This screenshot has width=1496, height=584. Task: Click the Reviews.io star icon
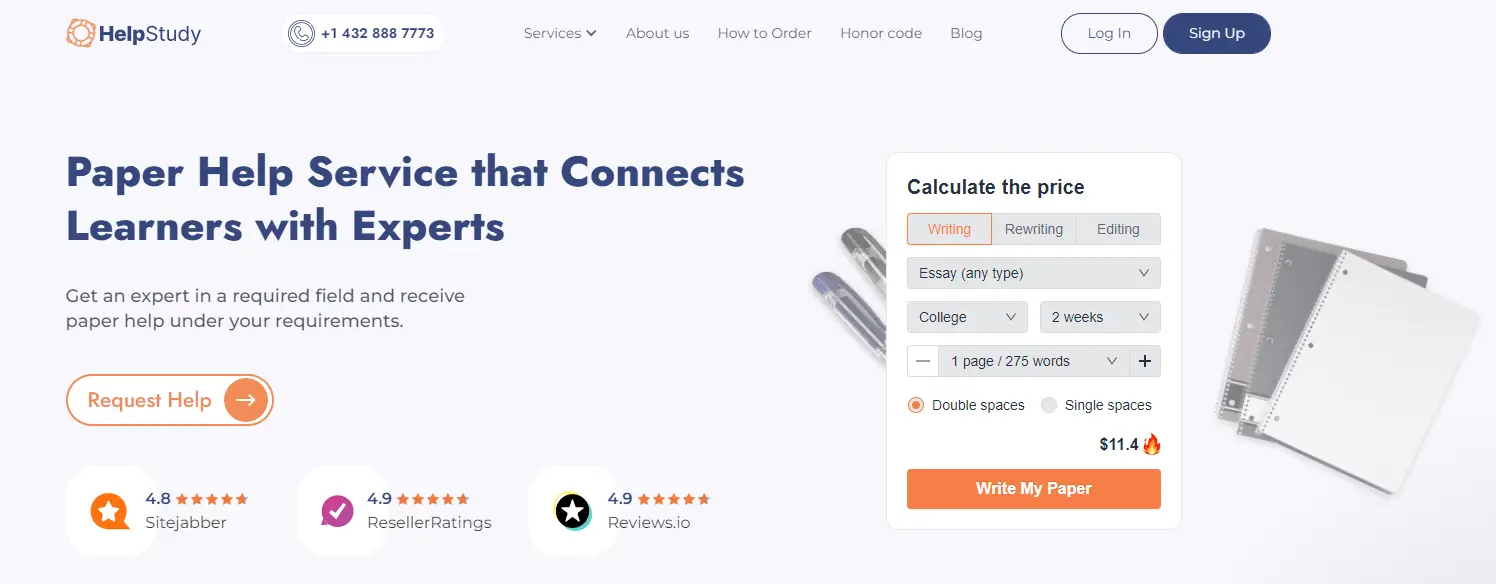(x=572, y=511)
